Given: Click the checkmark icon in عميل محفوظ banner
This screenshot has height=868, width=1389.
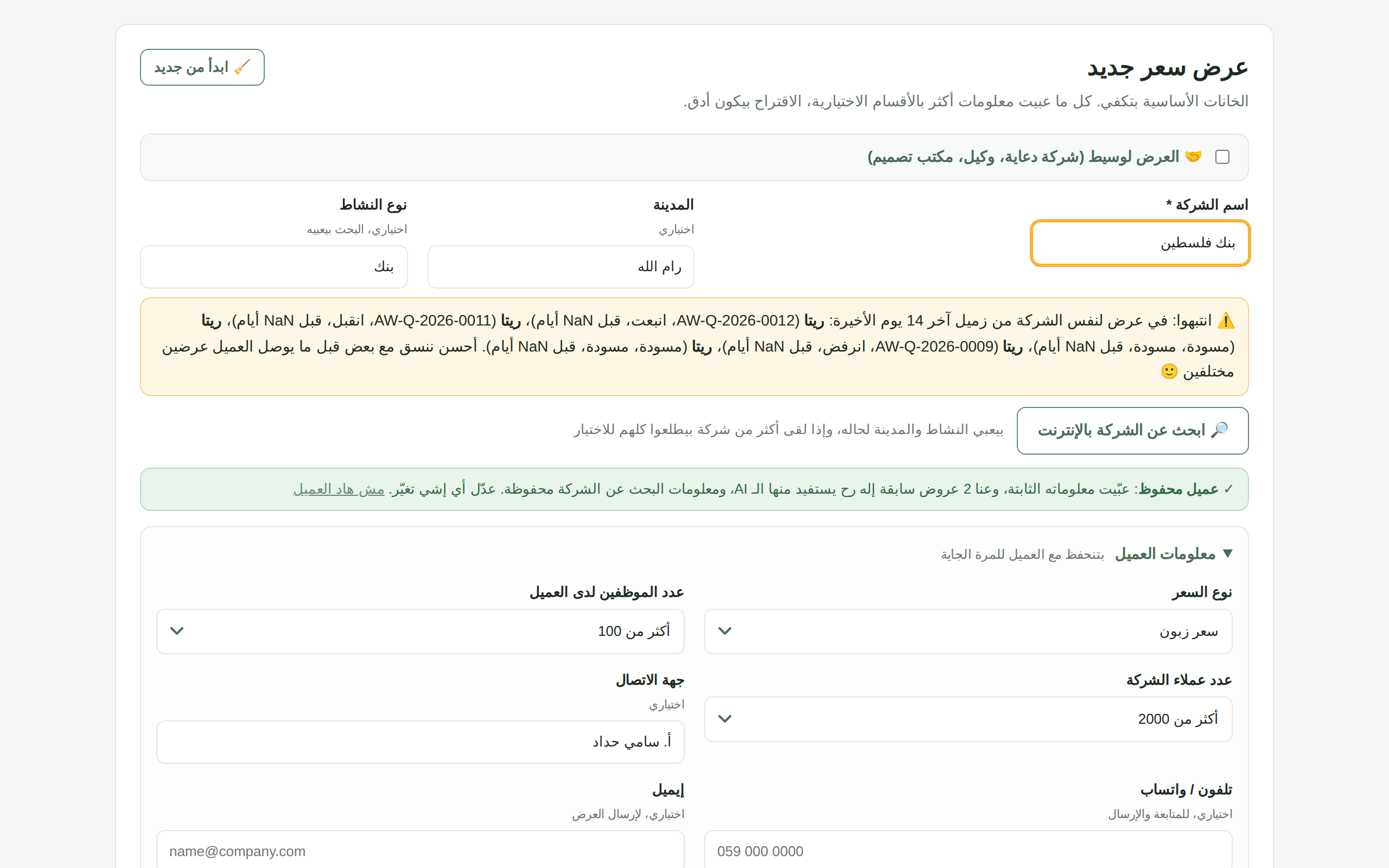Looking at the screenshot, I should coord(1228,489).
